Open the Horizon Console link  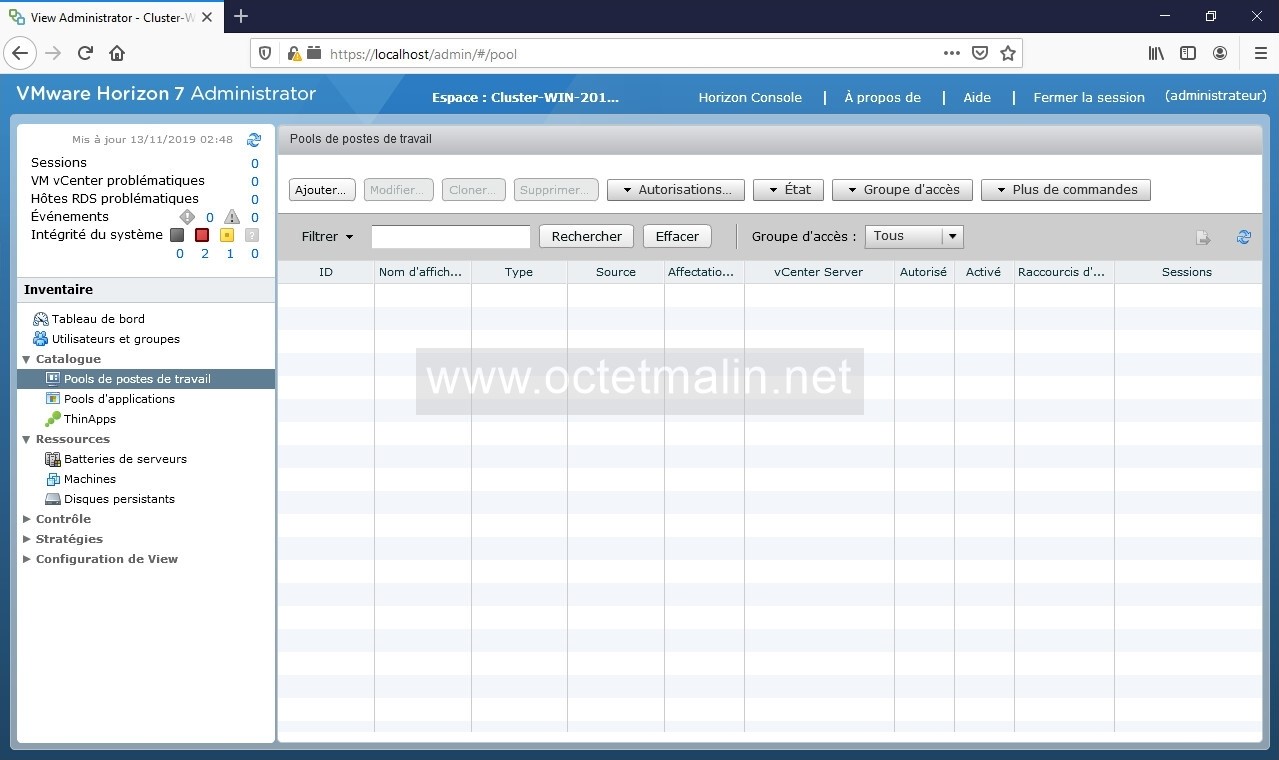click(750, 97)
